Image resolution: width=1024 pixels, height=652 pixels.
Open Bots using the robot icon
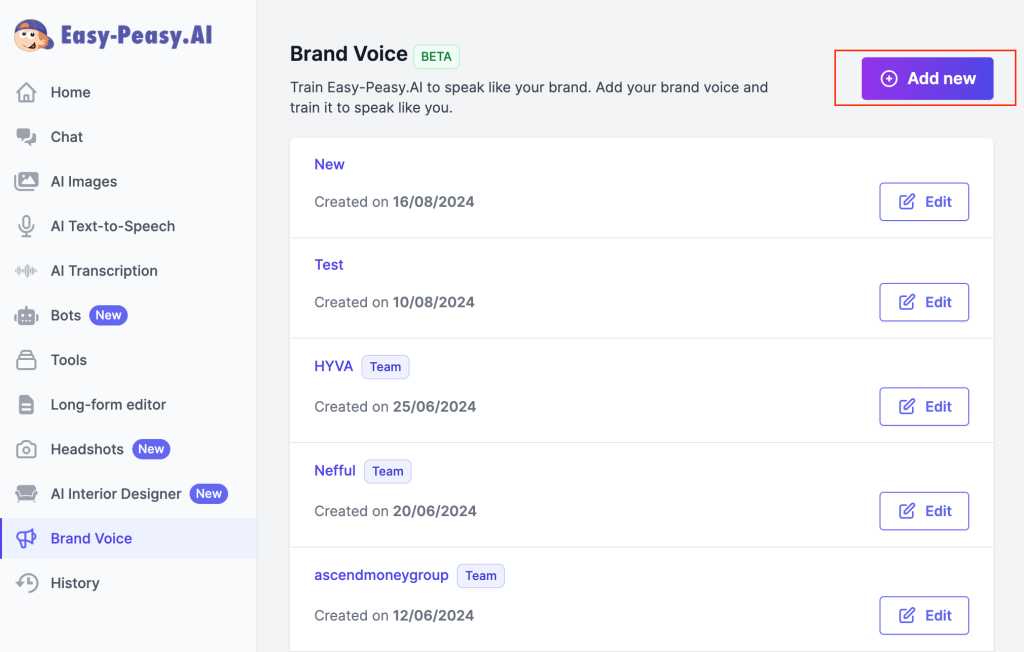(27, 316)
